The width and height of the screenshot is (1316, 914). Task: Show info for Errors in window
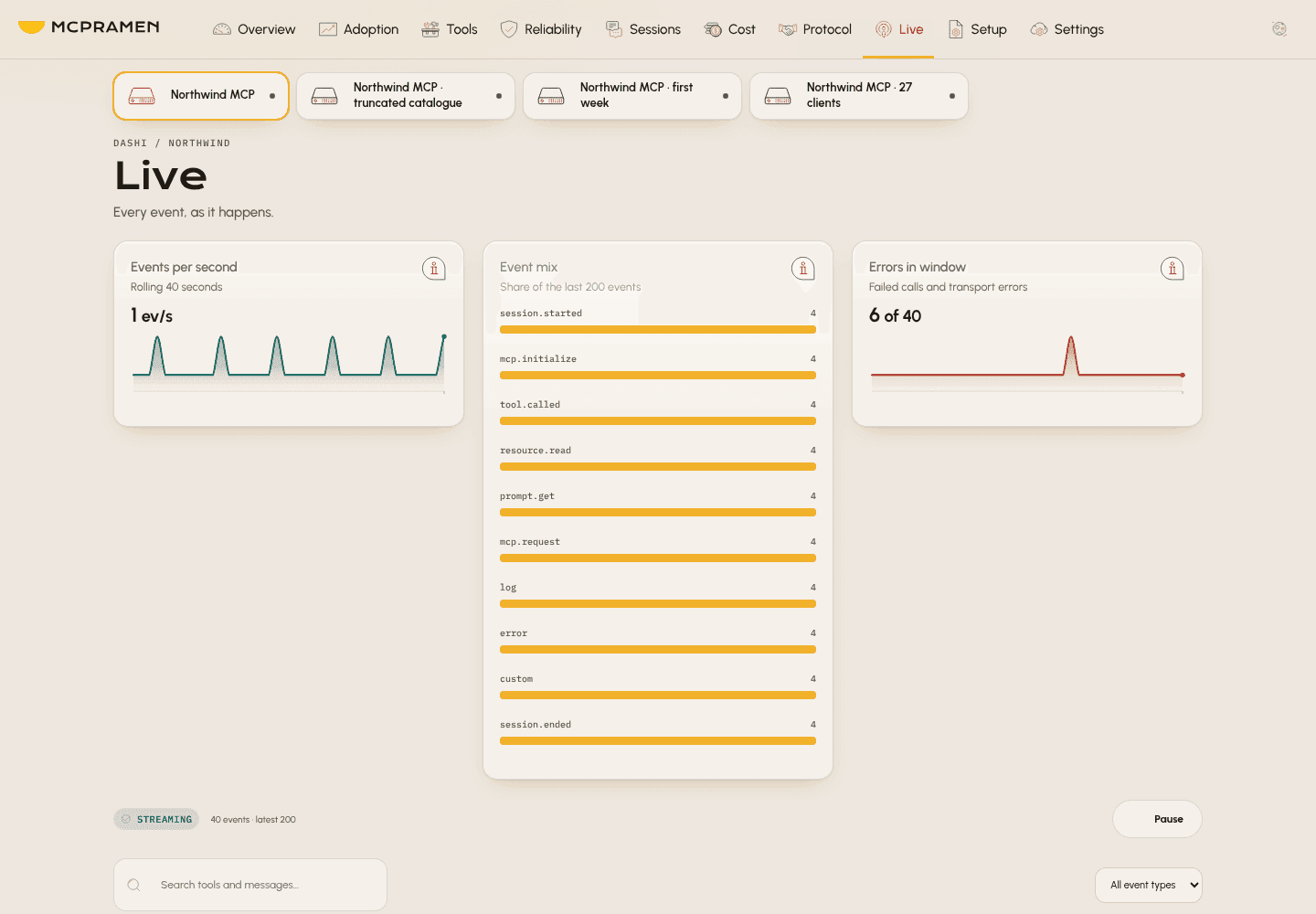coord(1173,269)
